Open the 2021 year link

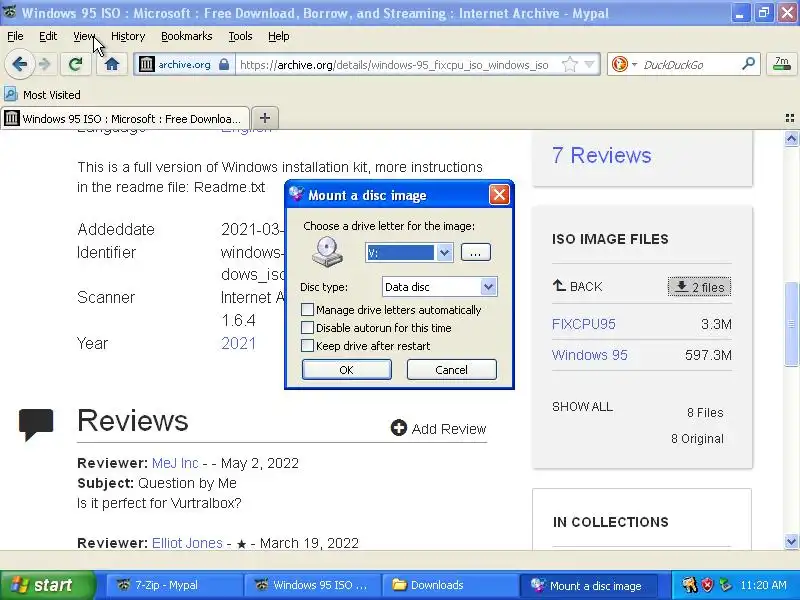coord(238,343)
